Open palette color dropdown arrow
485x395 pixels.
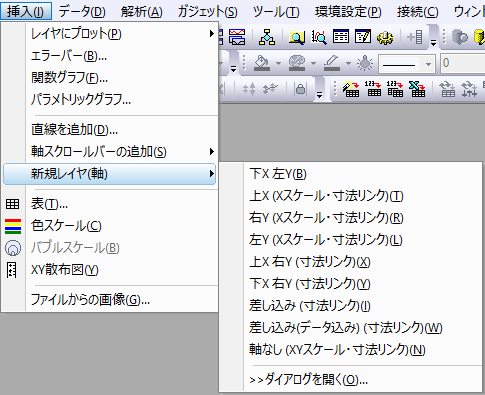[x=313, y=63]
